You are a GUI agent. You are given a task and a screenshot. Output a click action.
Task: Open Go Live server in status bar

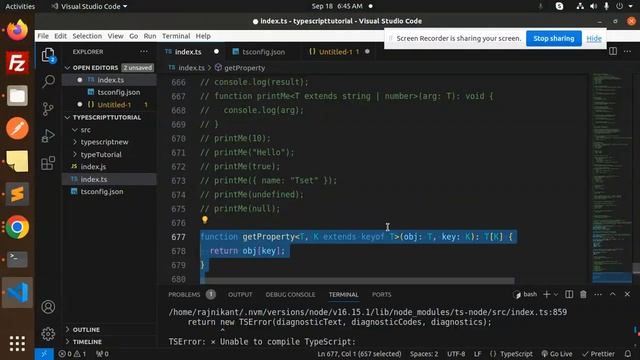(x=557, y=354)
